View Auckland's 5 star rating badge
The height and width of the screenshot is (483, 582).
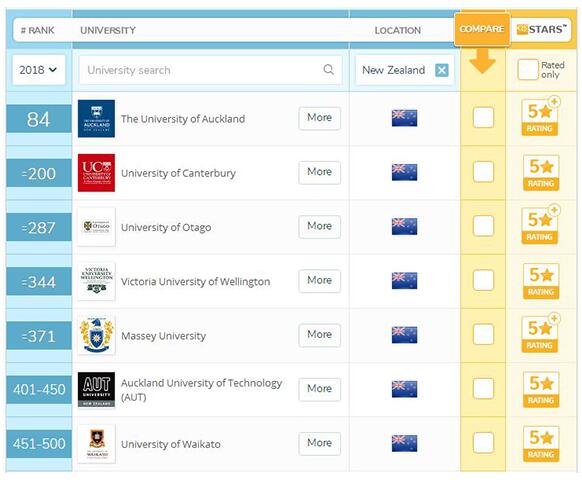[x=540, y=117]
